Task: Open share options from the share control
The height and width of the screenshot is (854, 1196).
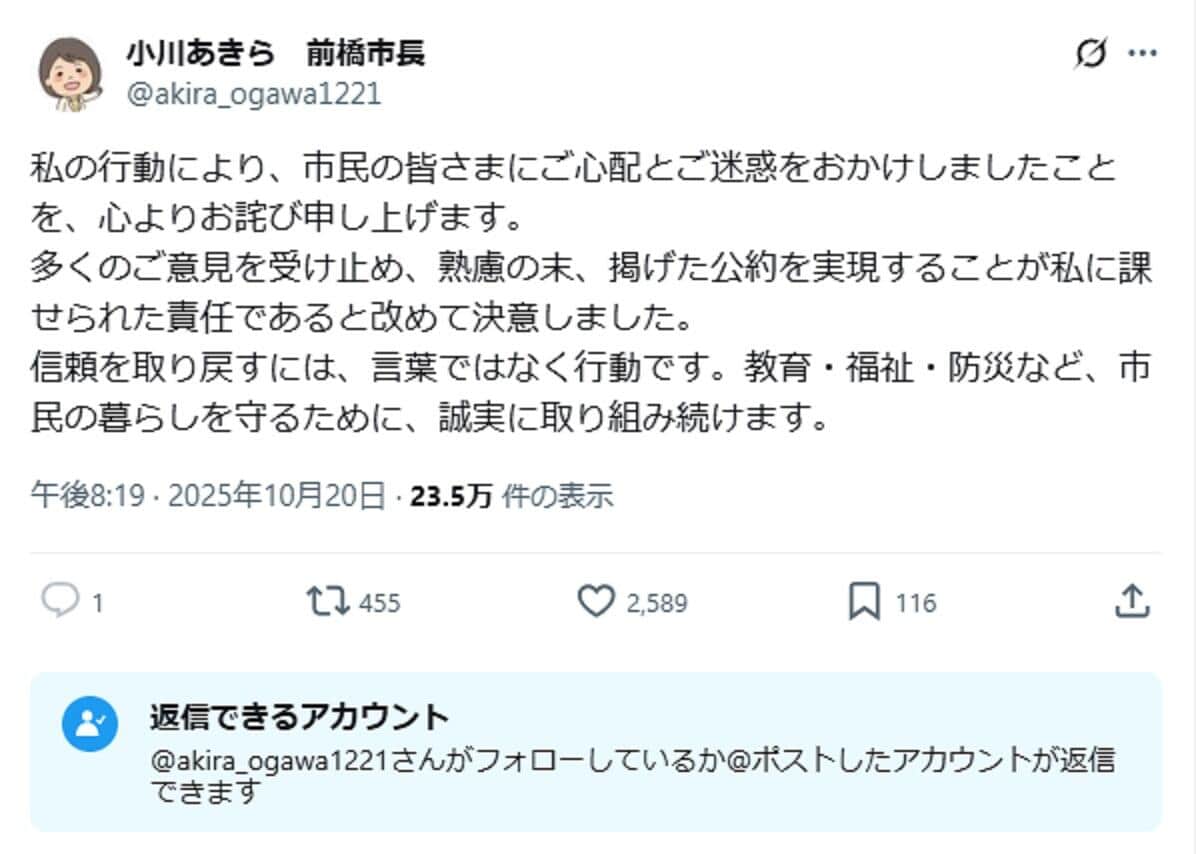Action: click(x=1133, y=602)
